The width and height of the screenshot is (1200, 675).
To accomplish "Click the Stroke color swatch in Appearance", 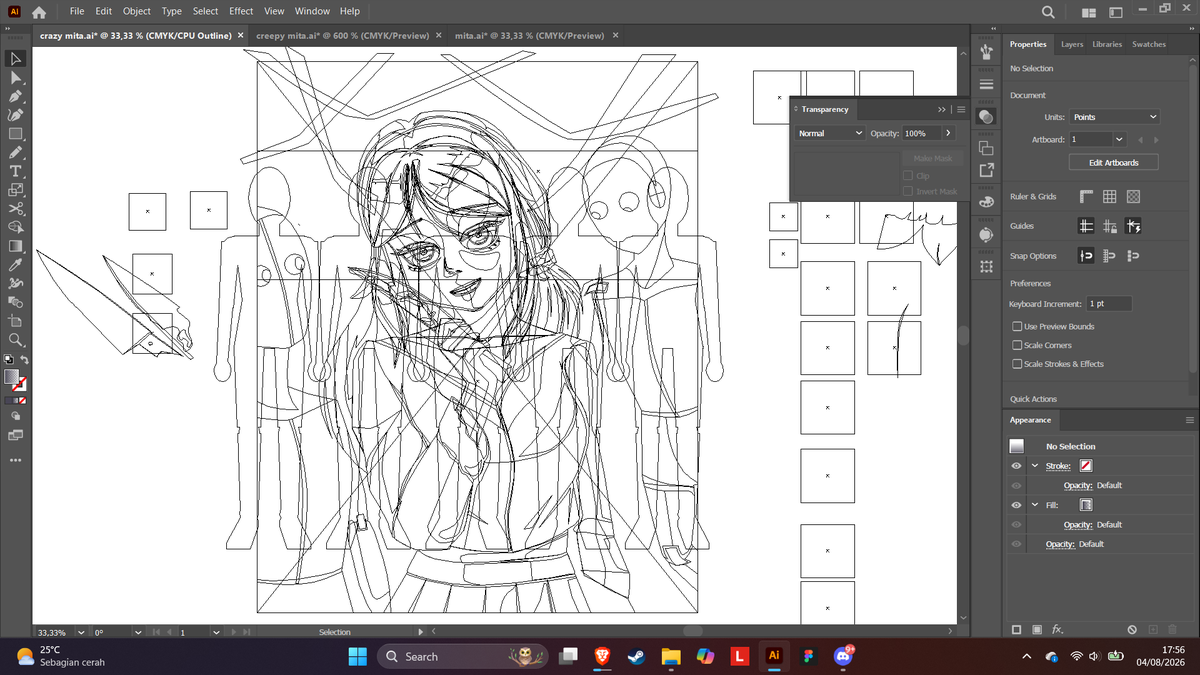I will (x=1085, y=466).
